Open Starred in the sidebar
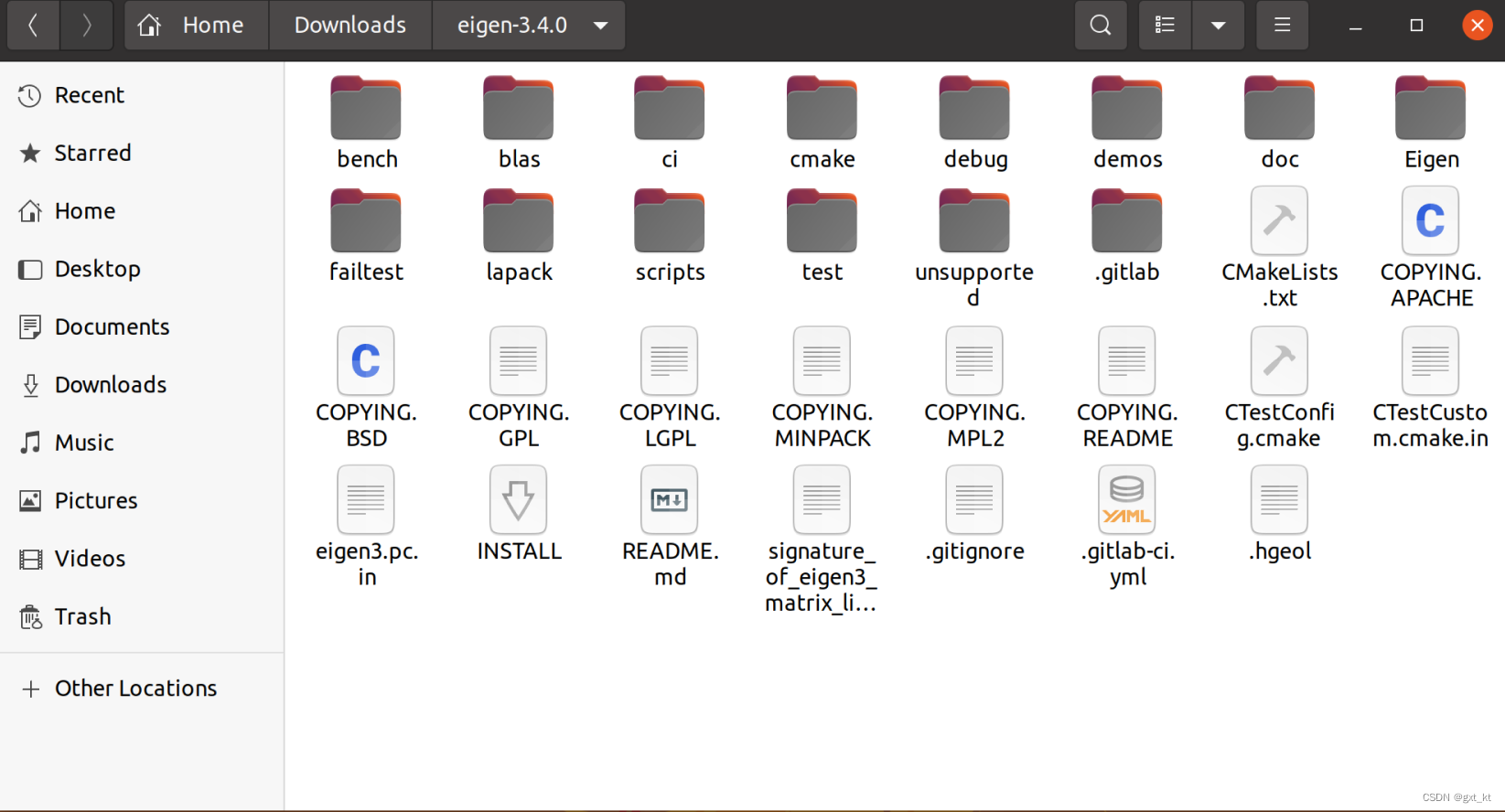 142,153
